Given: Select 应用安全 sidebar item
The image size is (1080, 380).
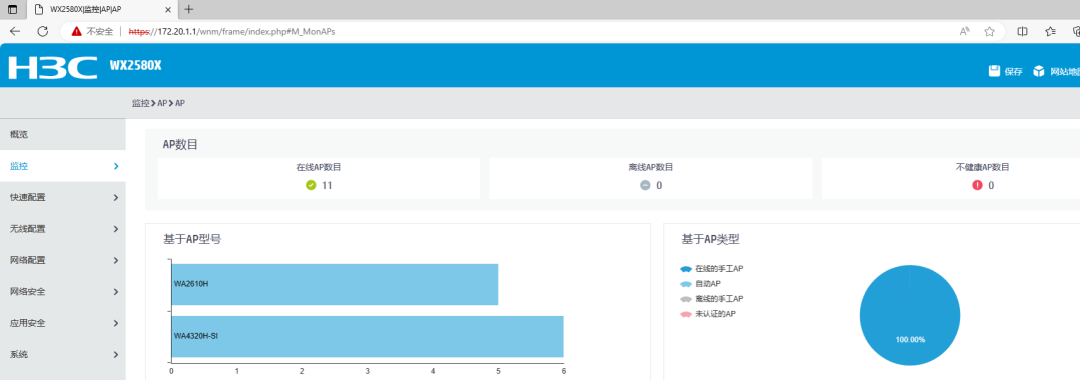Looking at the screenshot, I should coord(63,323).
